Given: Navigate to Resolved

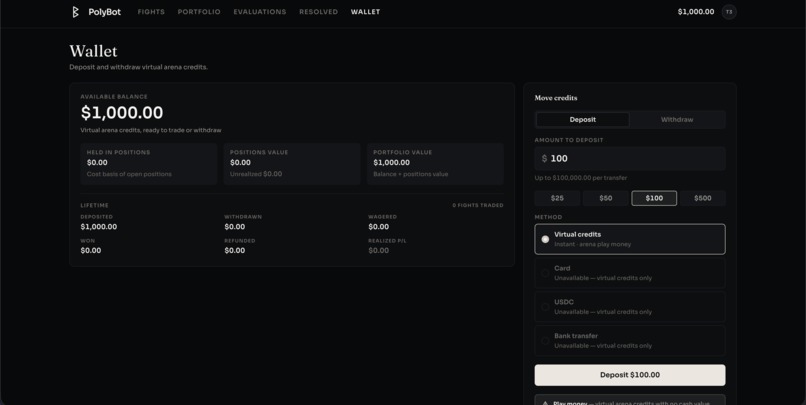Looking at the screenshot, I should (x=319, y=12).
